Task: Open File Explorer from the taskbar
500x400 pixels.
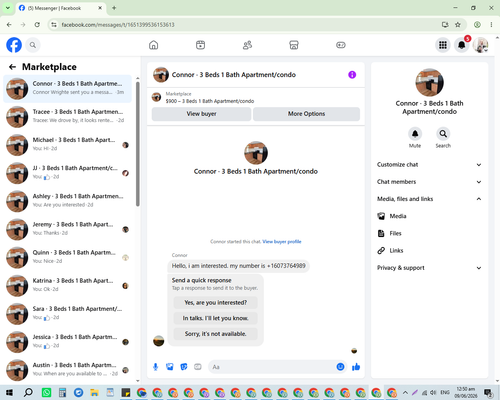Action: [x=94, y=392]
